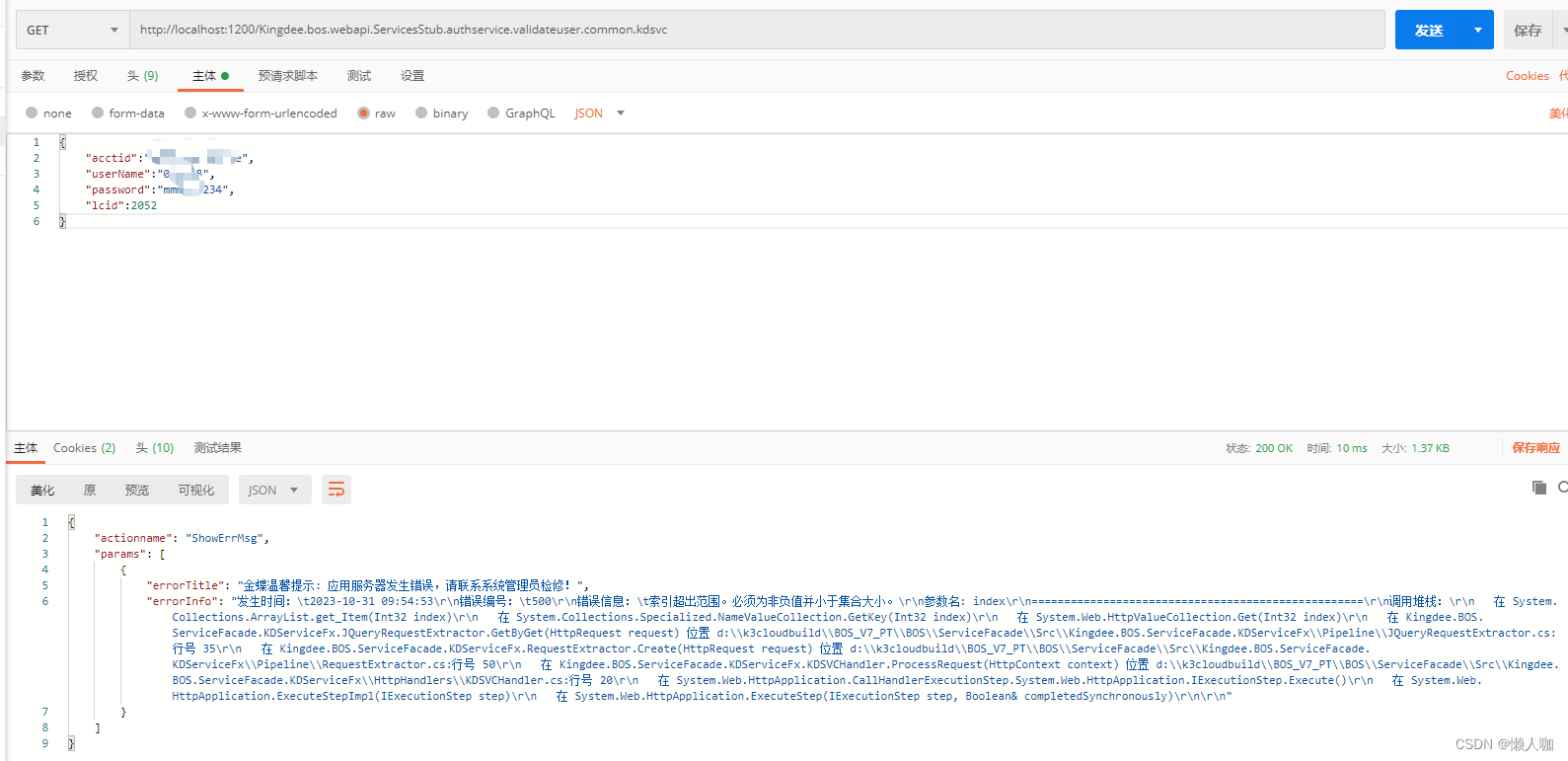The height and width of the screenshot is (761, 1568).
Task: Save the request with 保存 button
Action: [x=1528, y=31]
